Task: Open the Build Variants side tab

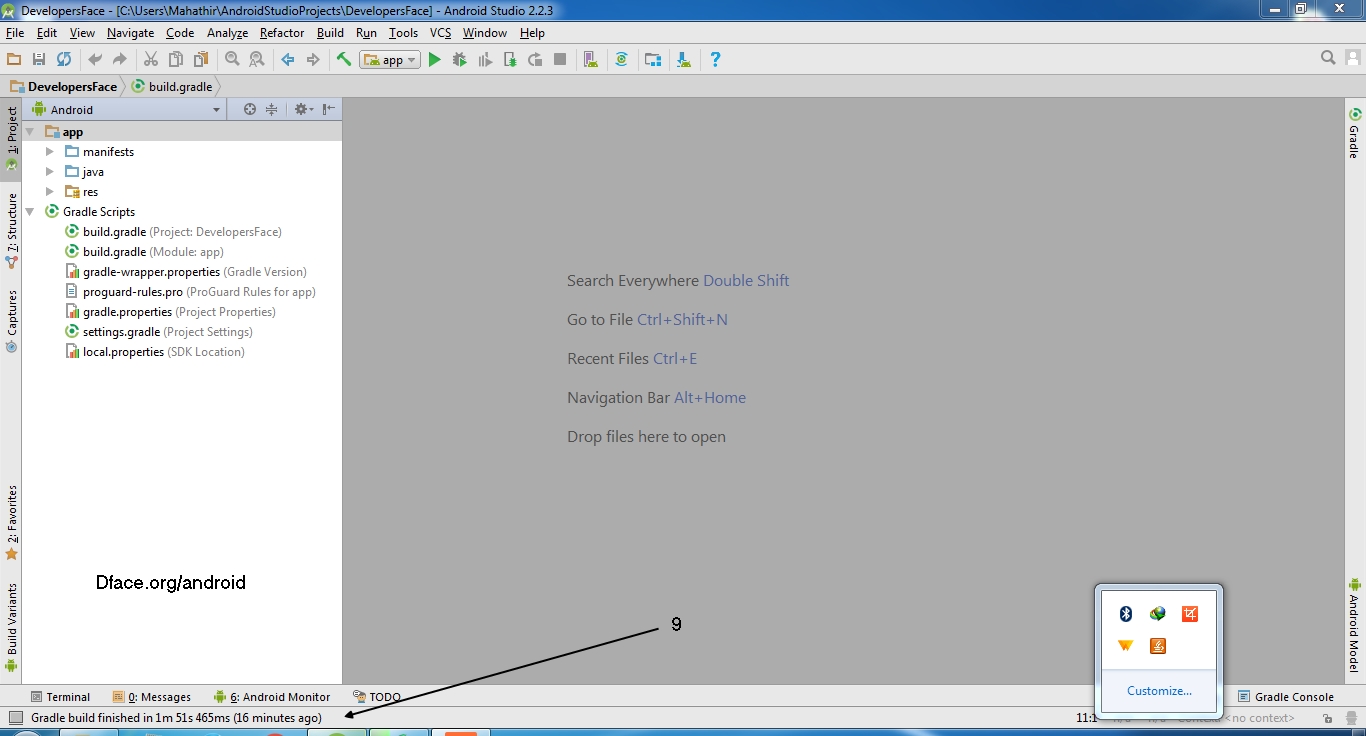Action: 12,627
